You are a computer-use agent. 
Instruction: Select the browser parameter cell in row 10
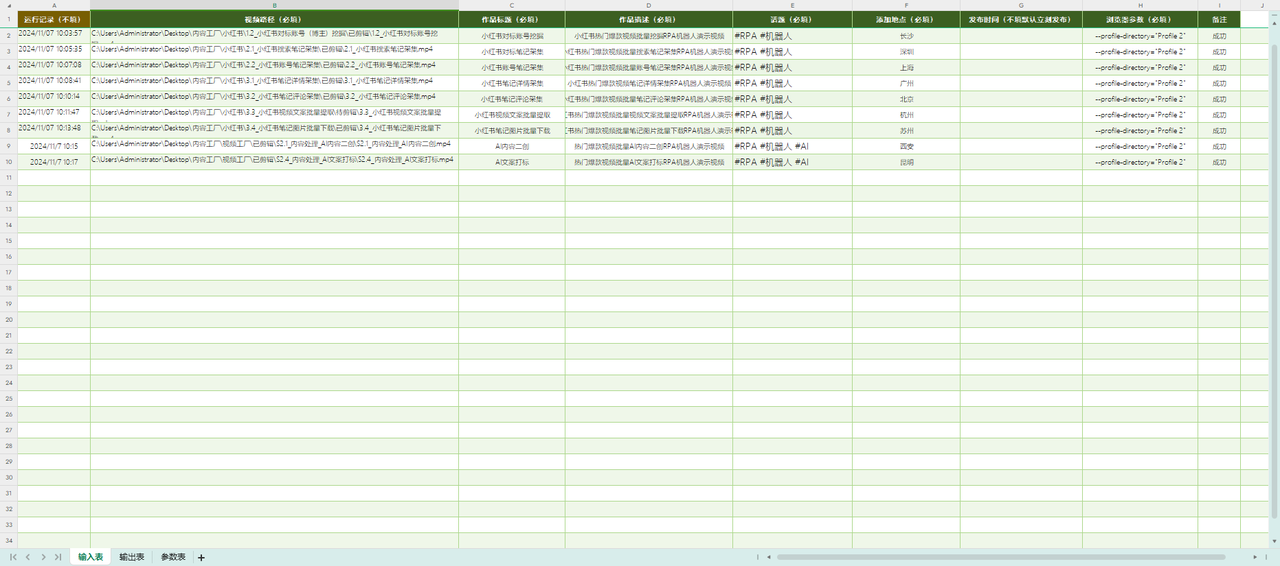click(1140, 161)
